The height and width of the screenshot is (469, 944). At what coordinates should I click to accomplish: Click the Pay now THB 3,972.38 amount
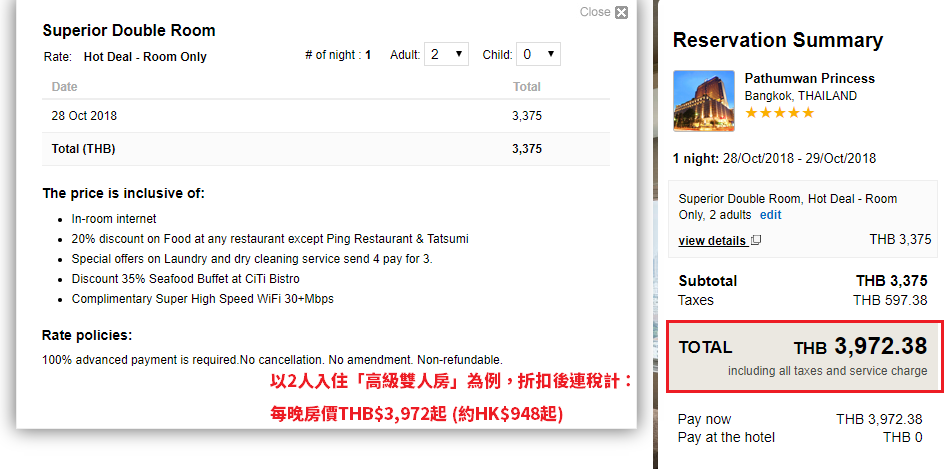pyautogui.click(x=879, y=420)
